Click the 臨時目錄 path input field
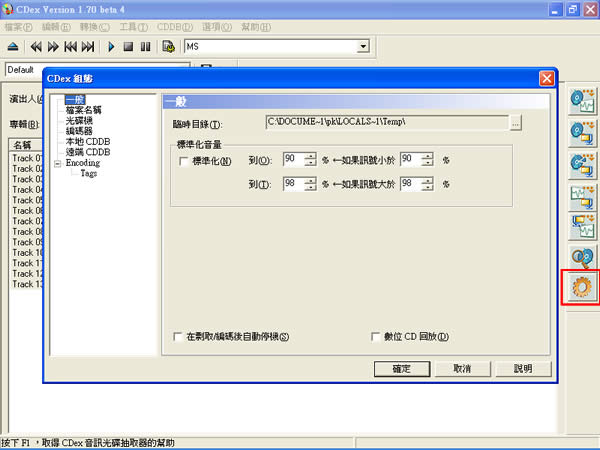This screenshot has width=600, height=450. coord(387,122)
